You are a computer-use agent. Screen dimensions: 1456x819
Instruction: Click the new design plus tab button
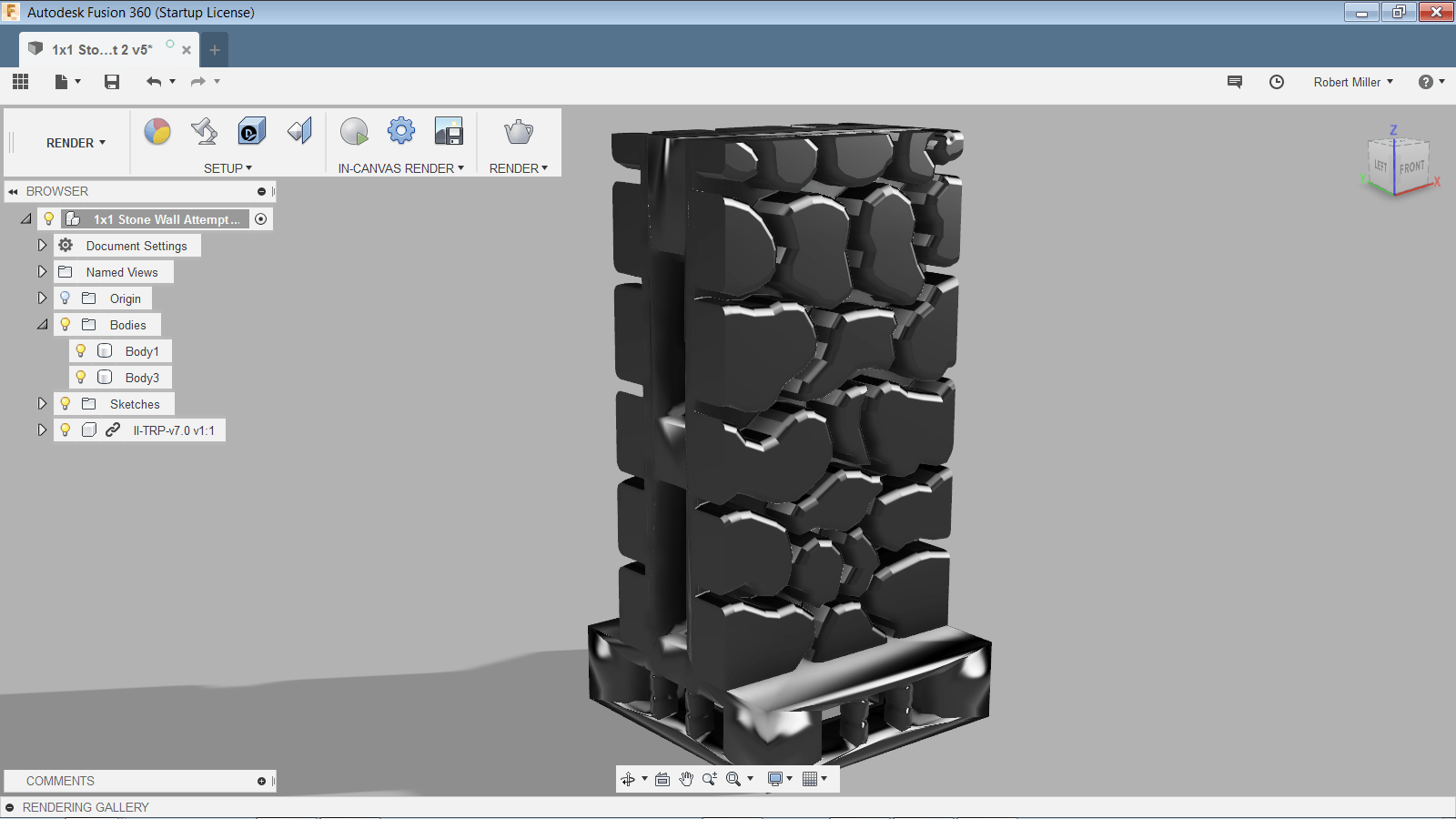tap(215, 50)
